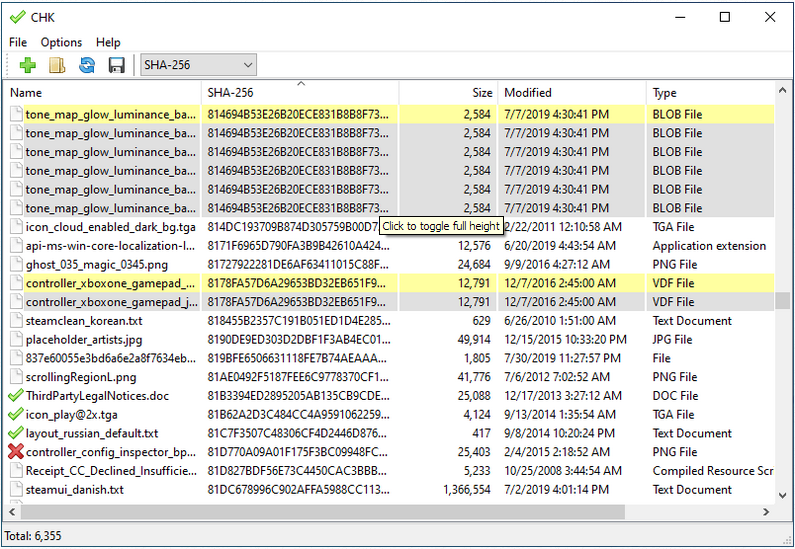Open the File menu

[18, 42]
